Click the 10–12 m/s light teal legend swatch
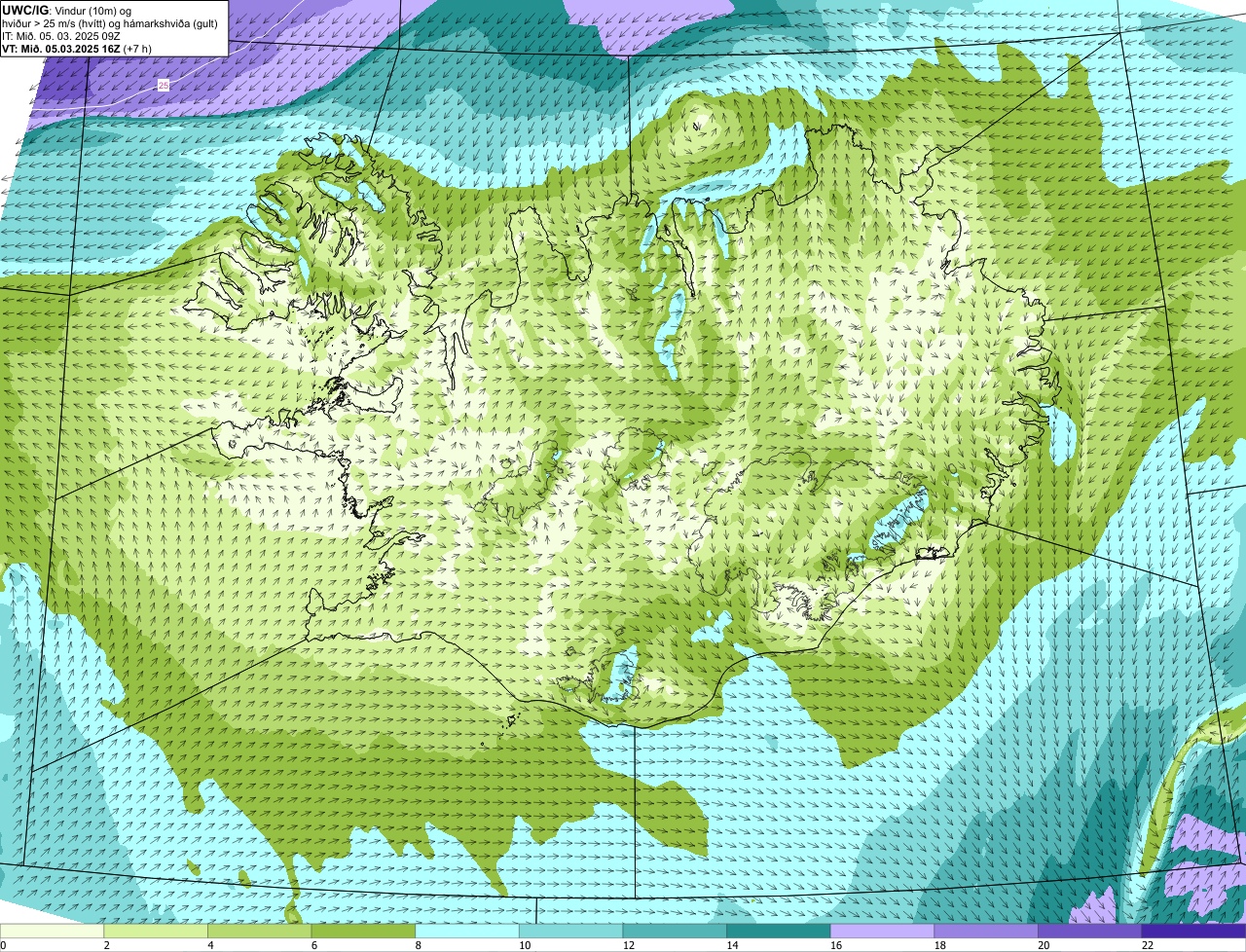 click(570, 931)
